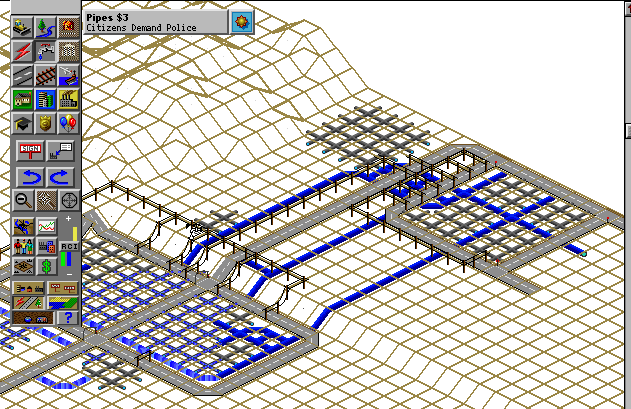Viewport: 631px width, 409px height.
Task: Open Help with the question mark button
Action: point(68,318)
